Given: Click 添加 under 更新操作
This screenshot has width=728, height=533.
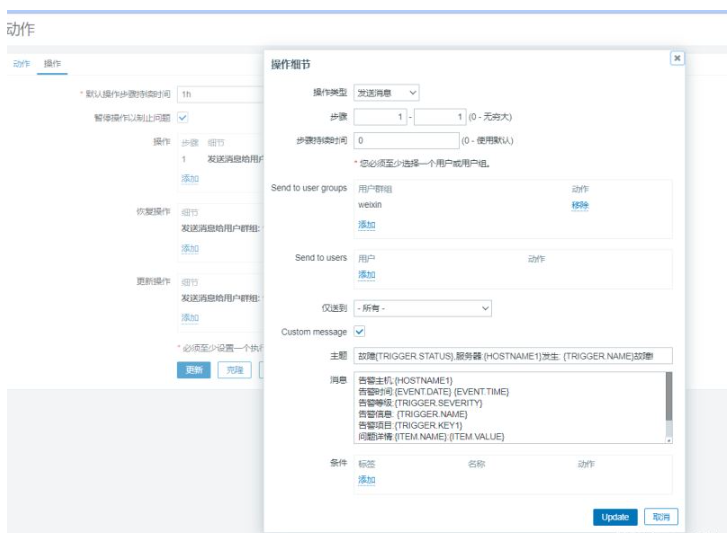Looking at the screenshot, I should (x=189, y=318).
